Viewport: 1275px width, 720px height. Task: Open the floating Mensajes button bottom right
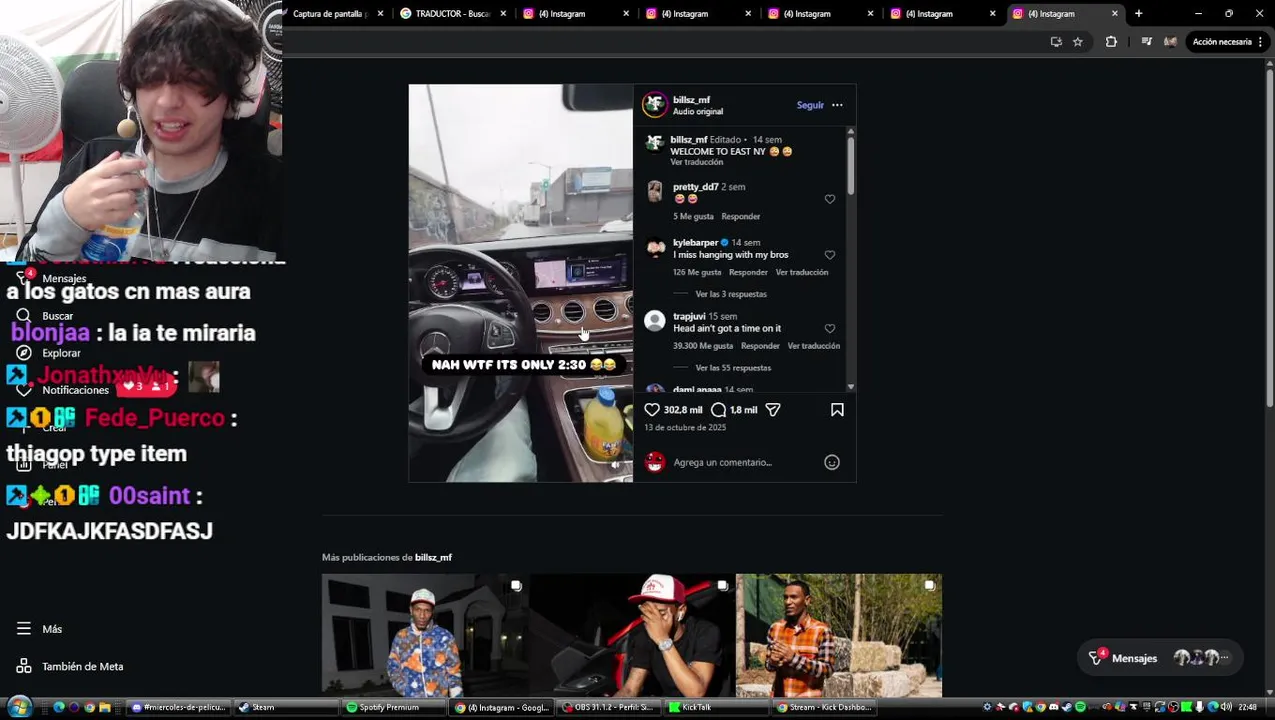[1161, 658]
